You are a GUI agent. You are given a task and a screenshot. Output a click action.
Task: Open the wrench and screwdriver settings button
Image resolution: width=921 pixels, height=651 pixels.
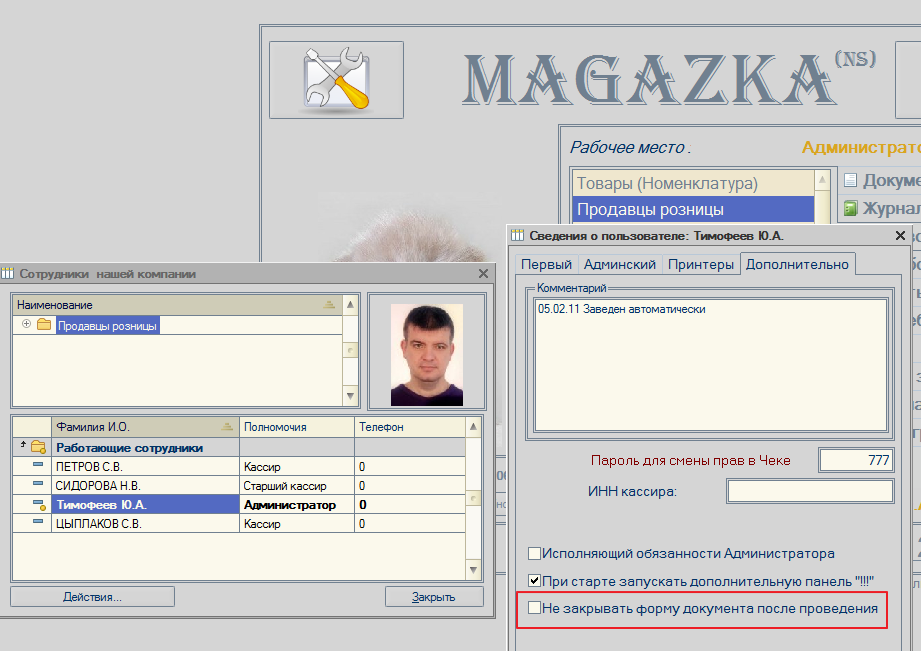tap(337, 80)
